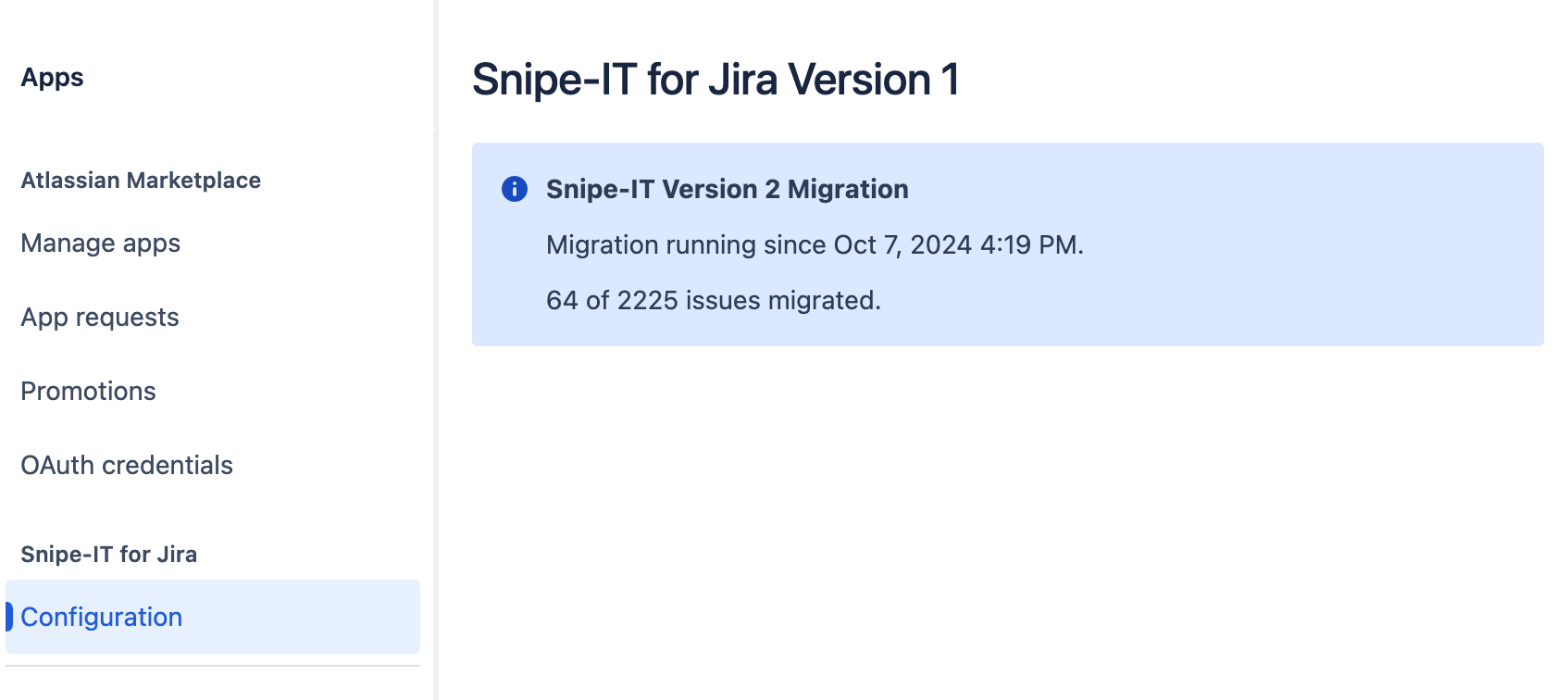Click the 'Version 1' text in the page heading
The width and height of the screenshot is (1568, 700).
[874, 80]
